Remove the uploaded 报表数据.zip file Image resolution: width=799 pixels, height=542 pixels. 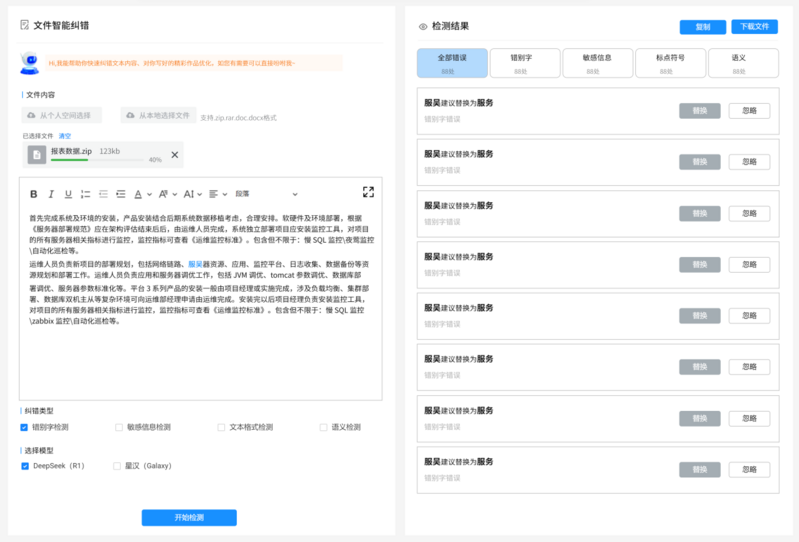[x=175, y=155]
